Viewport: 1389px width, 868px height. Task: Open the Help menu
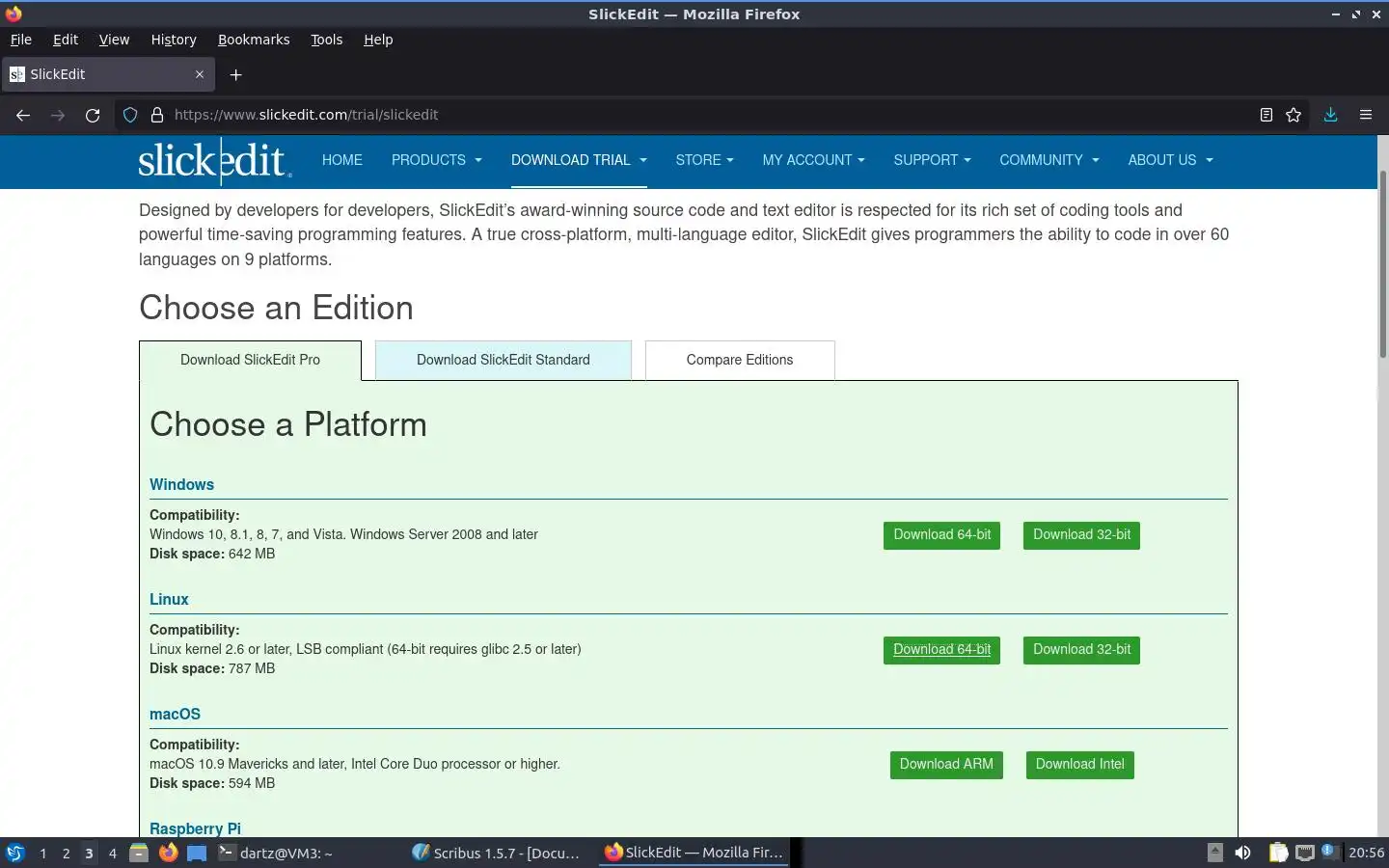click(378, 40)
